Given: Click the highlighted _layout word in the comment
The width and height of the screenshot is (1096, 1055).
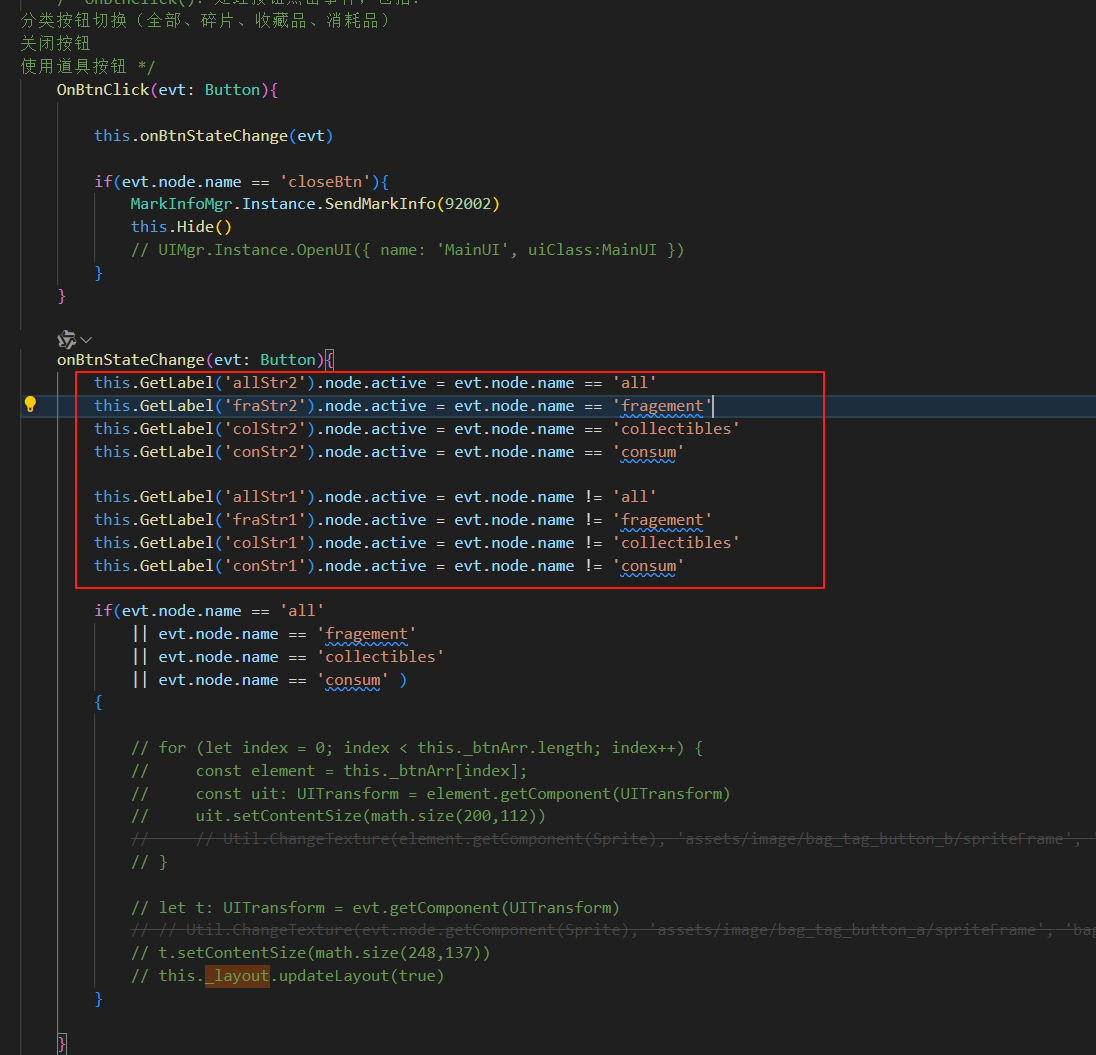Looking at the screenshot, I should (x=237, y=976).
